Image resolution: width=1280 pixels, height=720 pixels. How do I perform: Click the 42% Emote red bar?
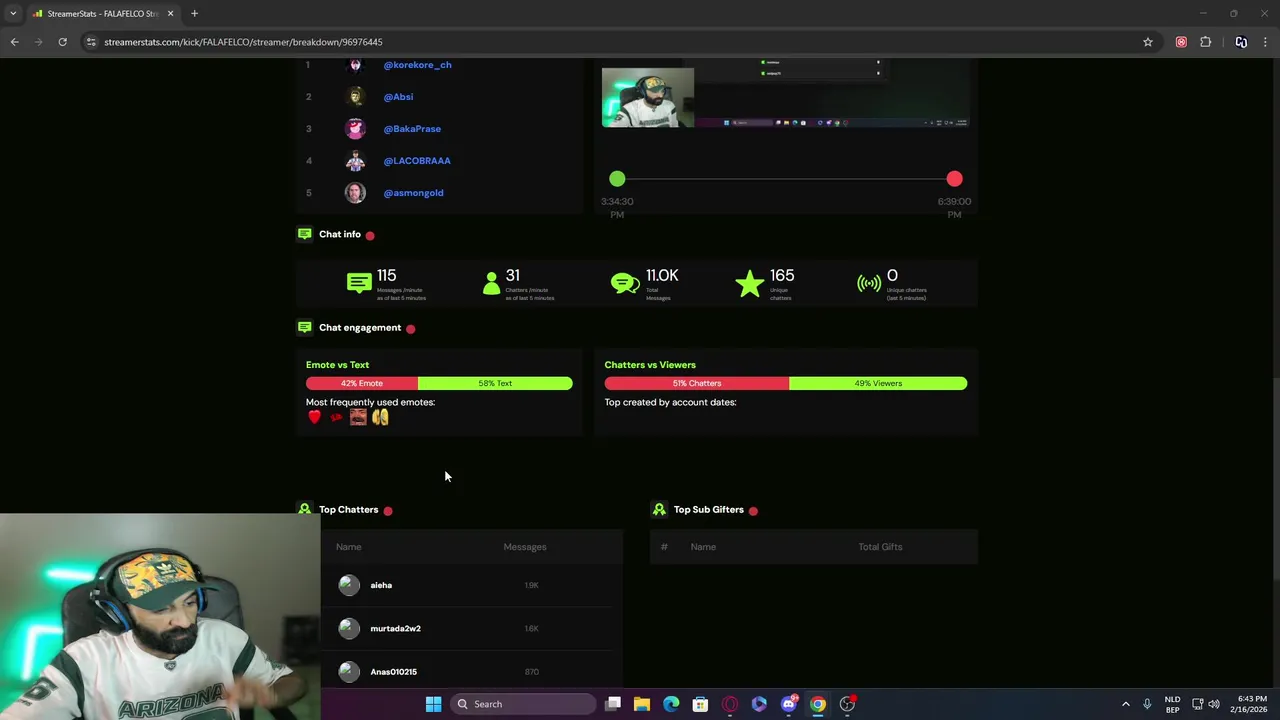click(362, 383)
